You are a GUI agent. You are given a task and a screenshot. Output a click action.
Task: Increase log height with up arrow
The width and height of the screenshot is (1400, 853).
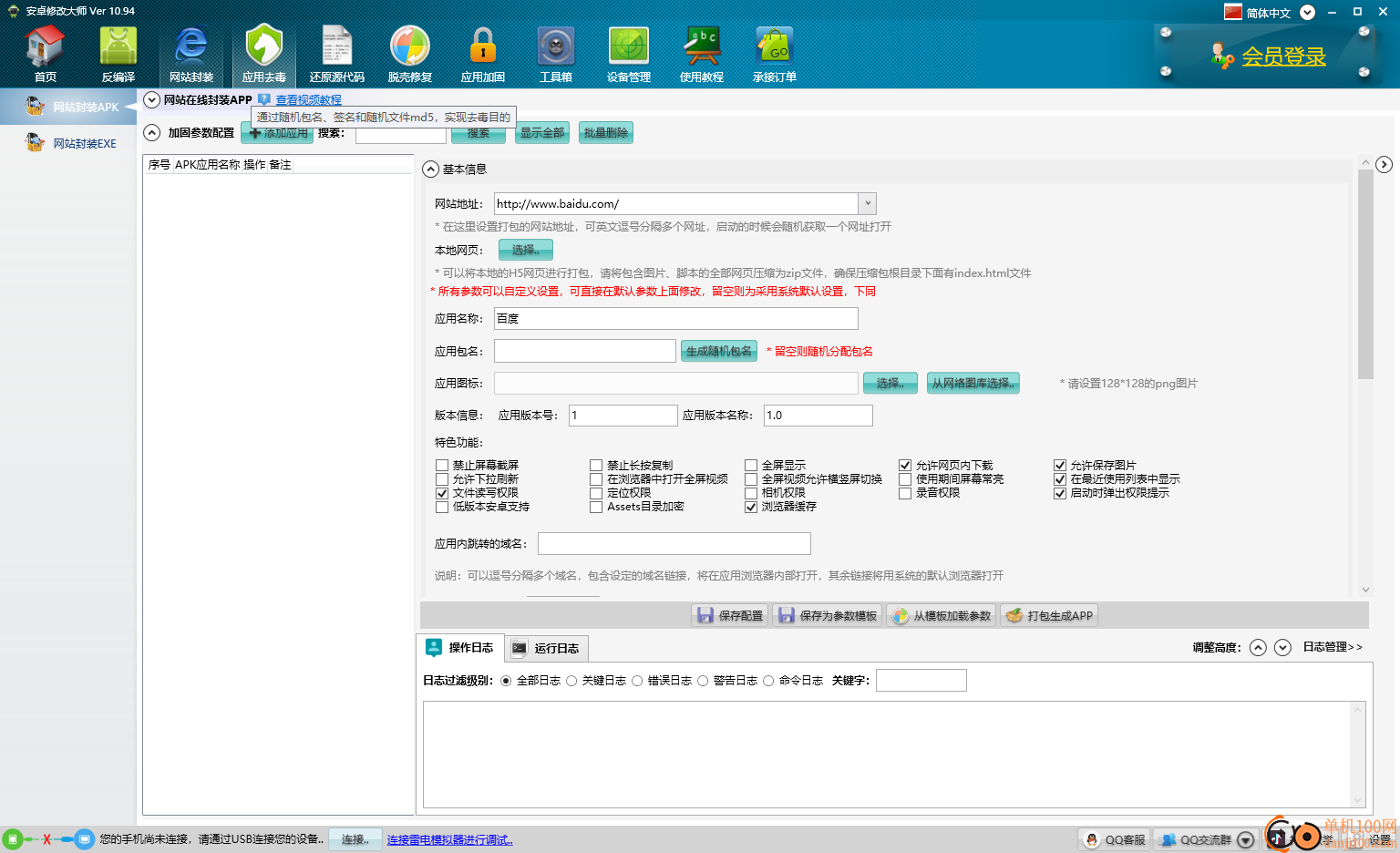pyautogui.click(x=1258, y=647)
